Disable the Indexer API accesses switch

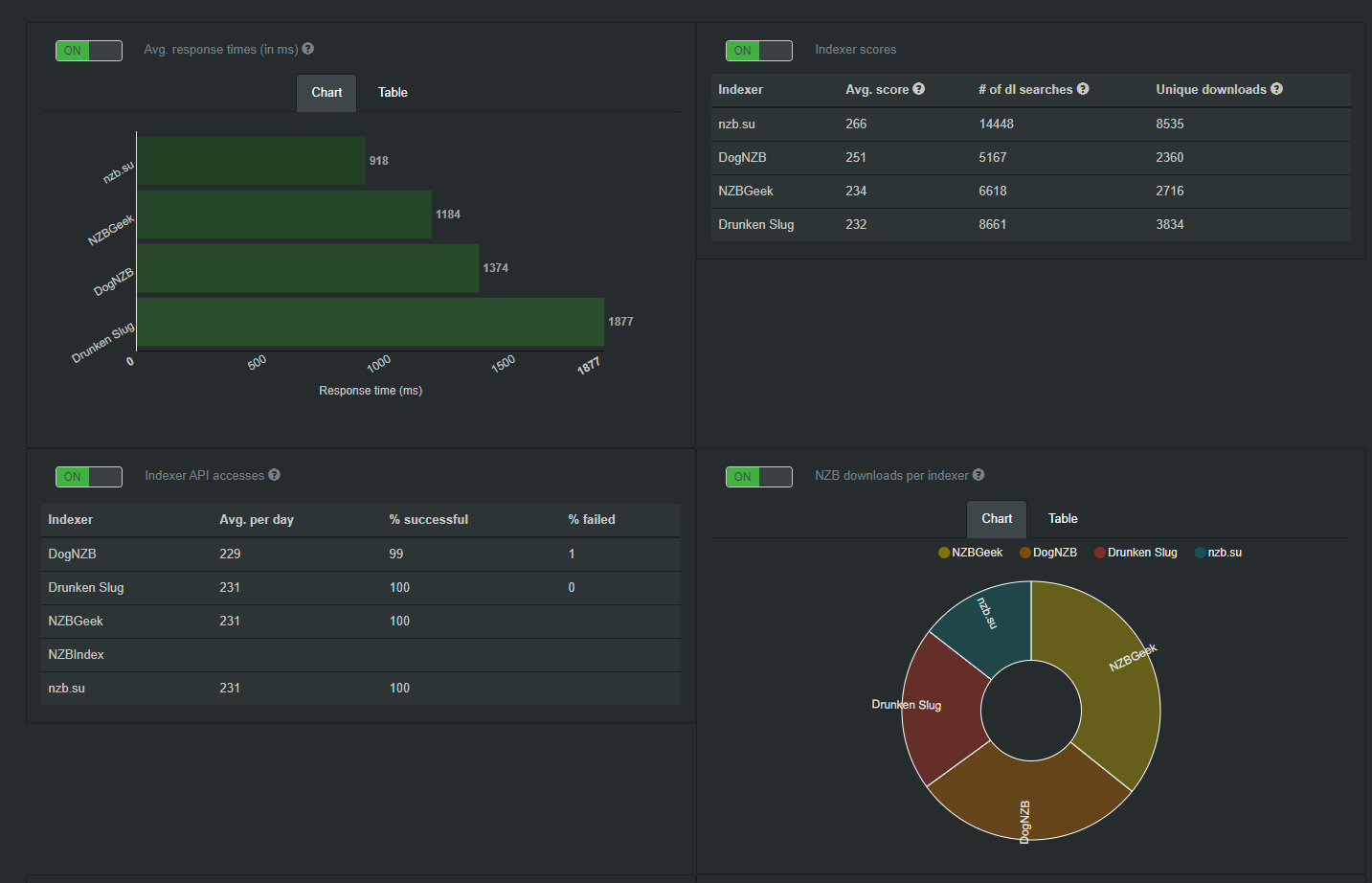(x=89, y=477)
